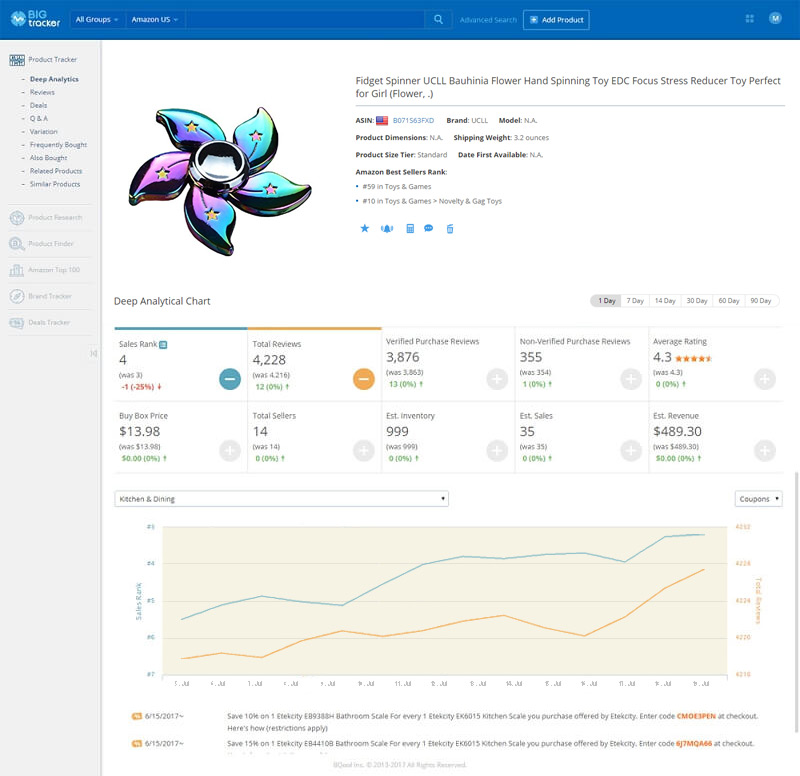Open the All Groups dropdown
Screen dimensions: 800x776
coord(97,19)
